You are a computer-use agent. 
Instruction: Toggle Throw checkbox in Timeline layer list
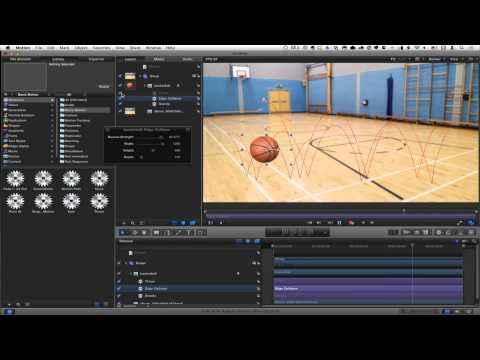[x=119, y=282]
